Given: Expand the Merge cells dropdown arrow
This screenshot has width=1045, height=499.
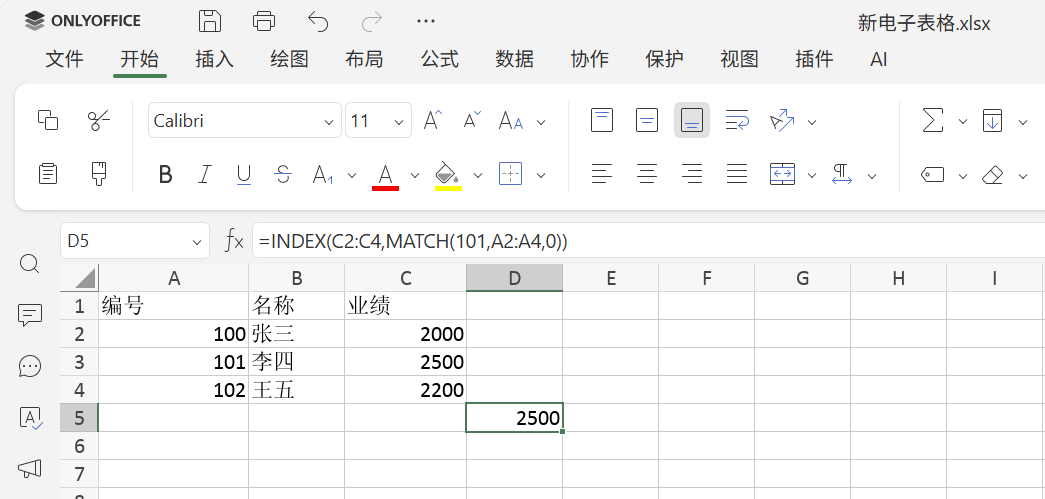Looking at the screenshot, I should click(x=812, y=176).
